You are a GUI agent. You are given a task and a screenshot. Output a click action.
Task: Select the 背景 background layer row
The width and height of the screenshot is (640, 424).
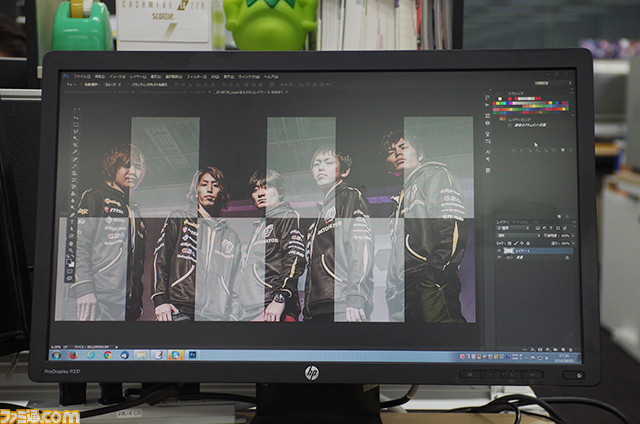tap(535, 258)
